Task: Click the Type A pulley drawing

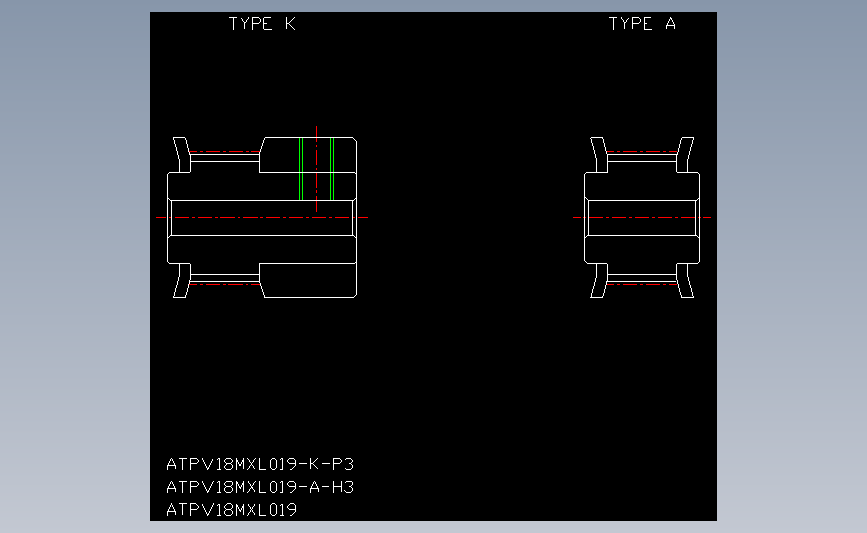Action: click(x=642, y=217)
